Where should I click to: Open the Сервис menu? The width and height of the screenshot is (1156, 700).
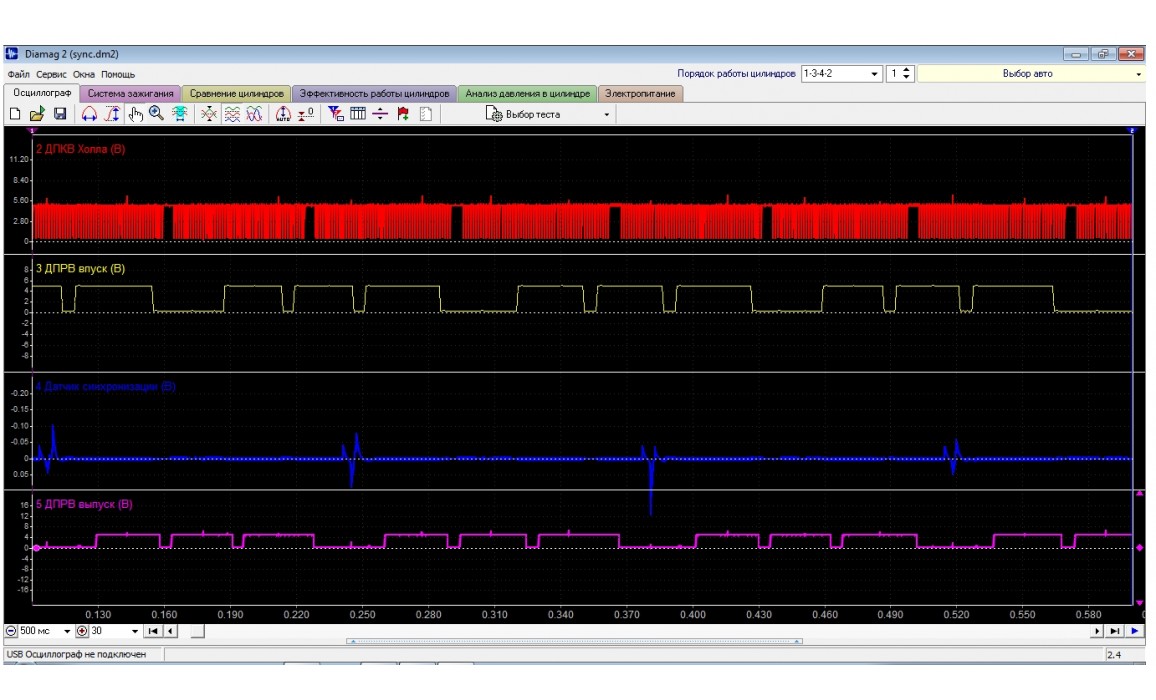[52, 75]
